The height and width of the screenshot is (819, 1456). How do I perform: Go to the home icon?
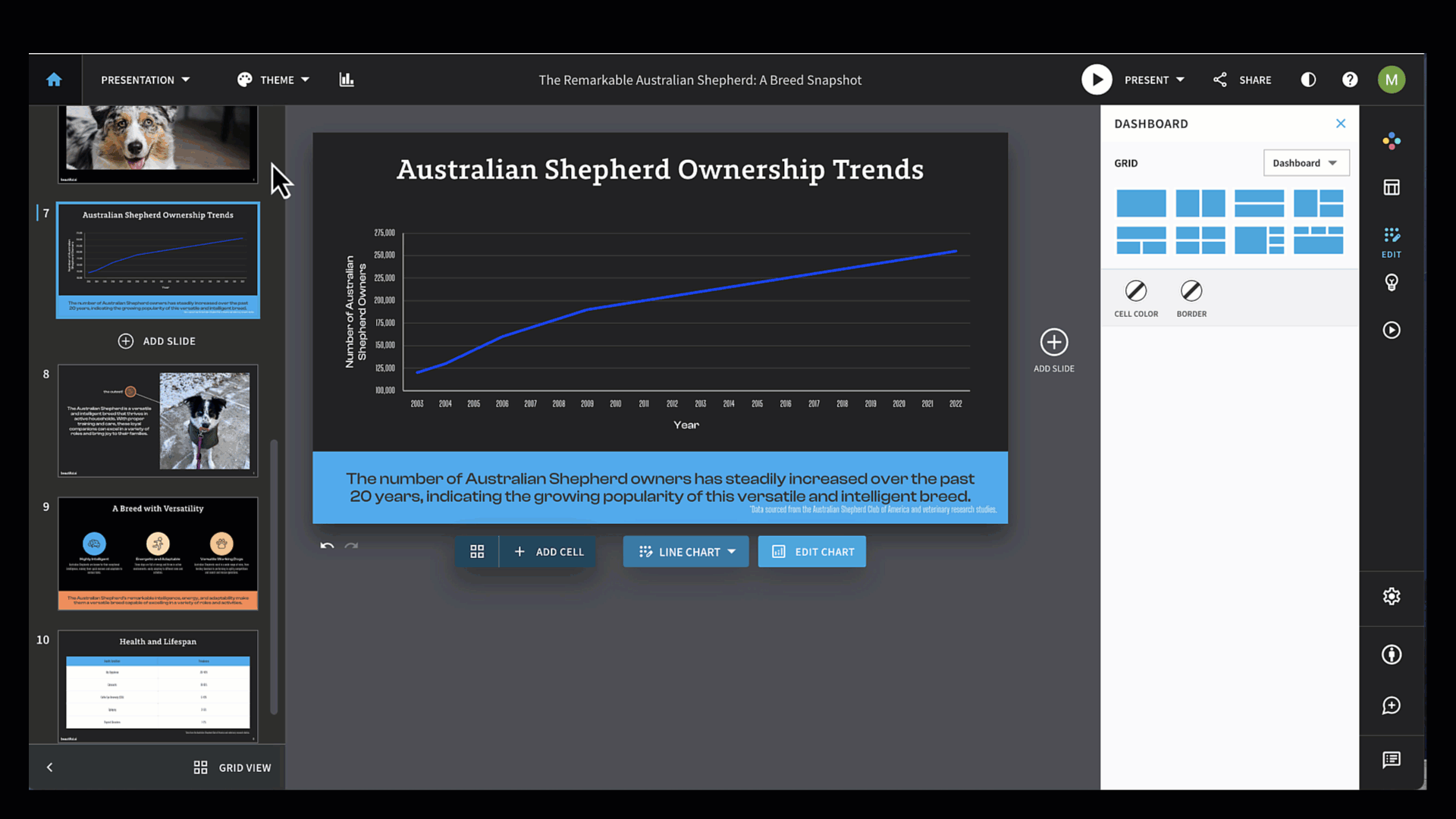54,80
